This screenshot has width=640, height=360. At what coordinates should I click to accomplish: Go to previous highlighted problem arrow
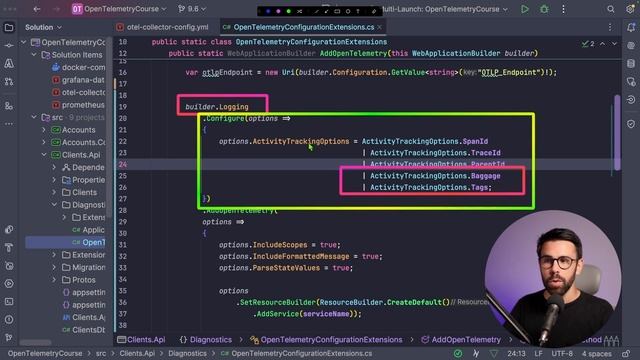[x=602, y=43]
